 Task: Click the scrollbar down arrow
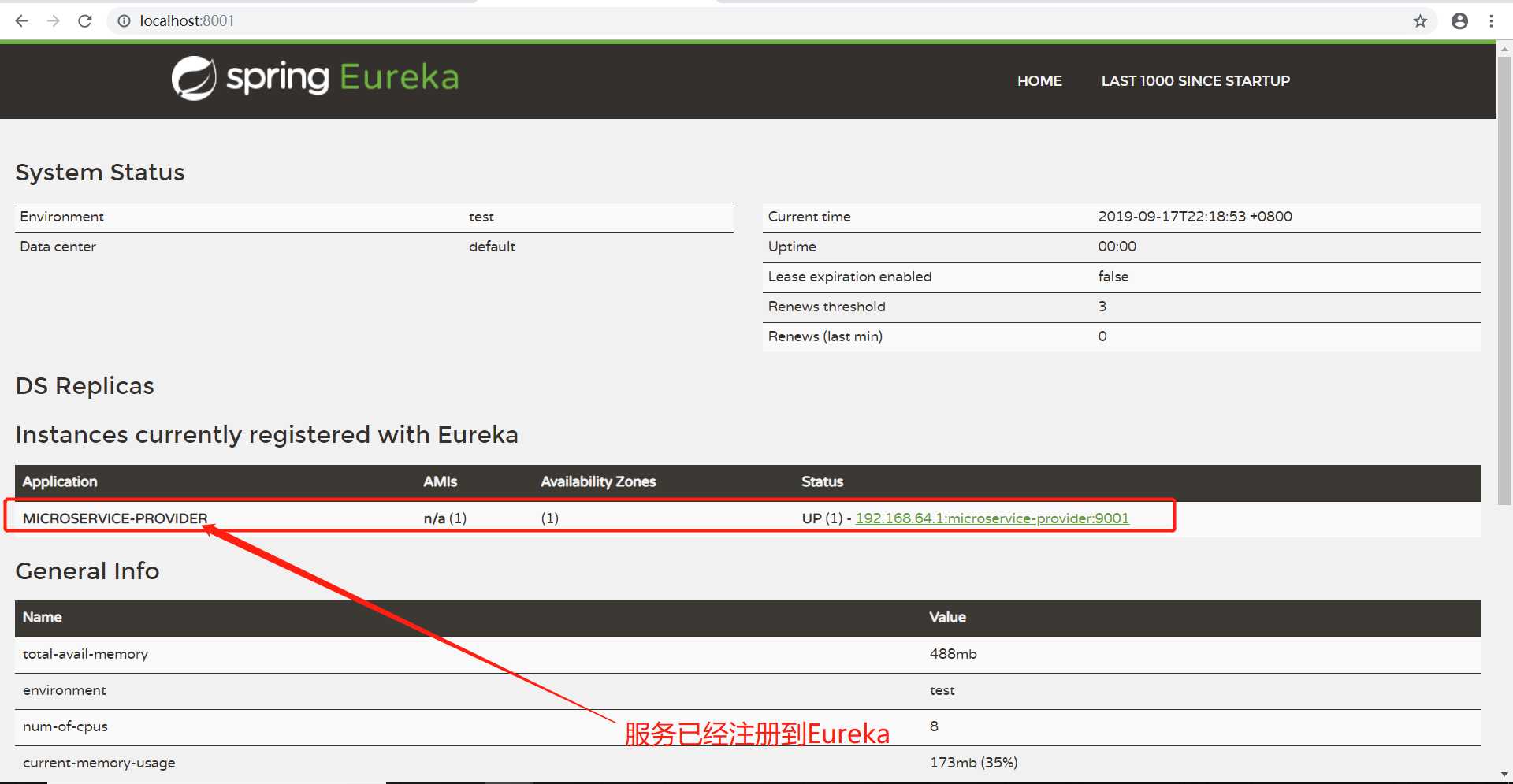coord(1504,775)
